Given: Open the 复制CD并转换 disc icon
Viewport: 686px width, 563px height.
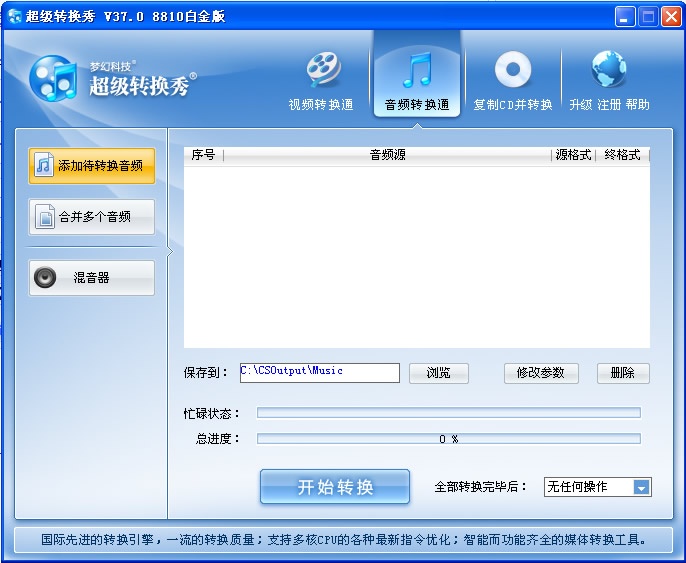Looking at the screenshot, I should (x=513, y=69).
